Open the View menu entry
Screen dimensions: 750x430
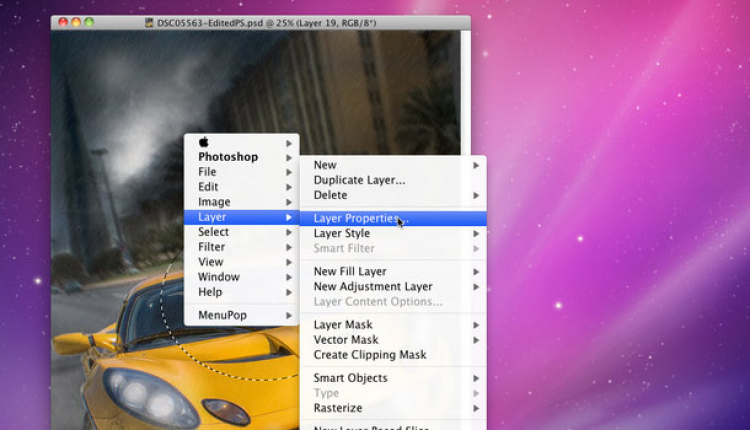[242, 262]
